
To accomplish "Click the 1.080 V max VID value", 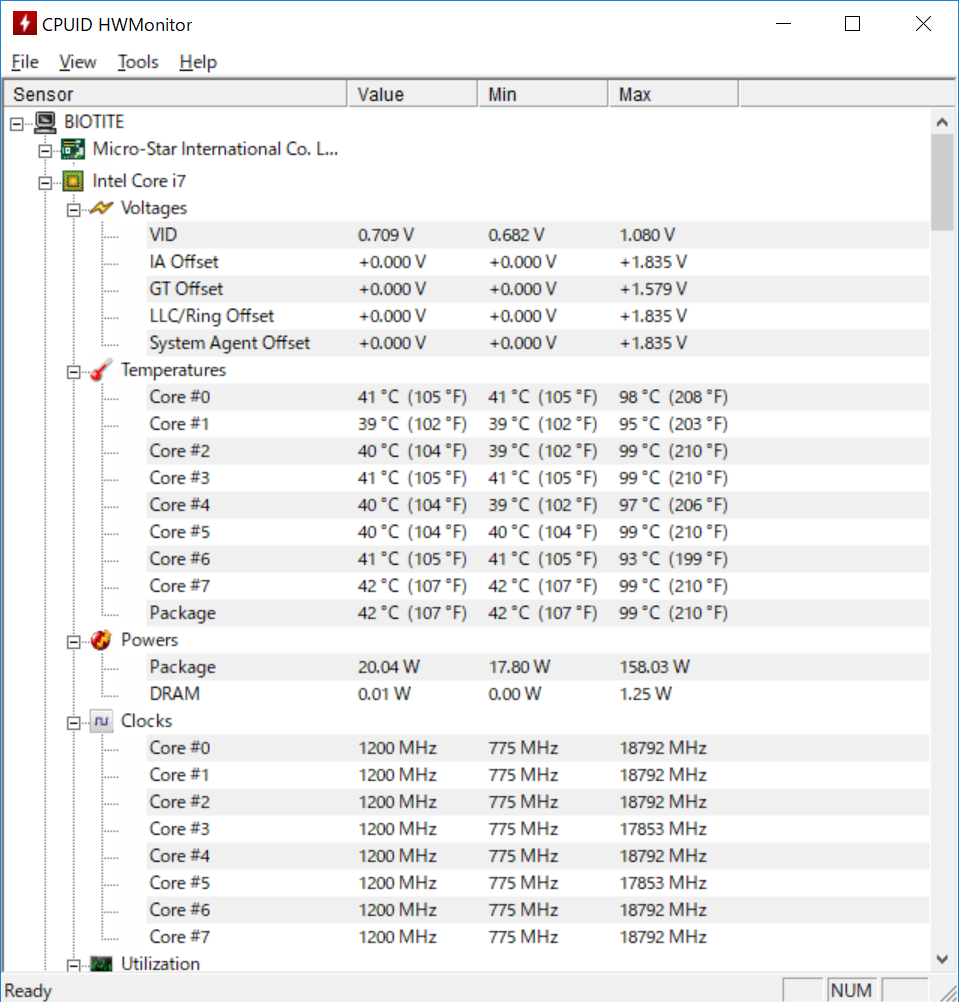I will [647, 235].
